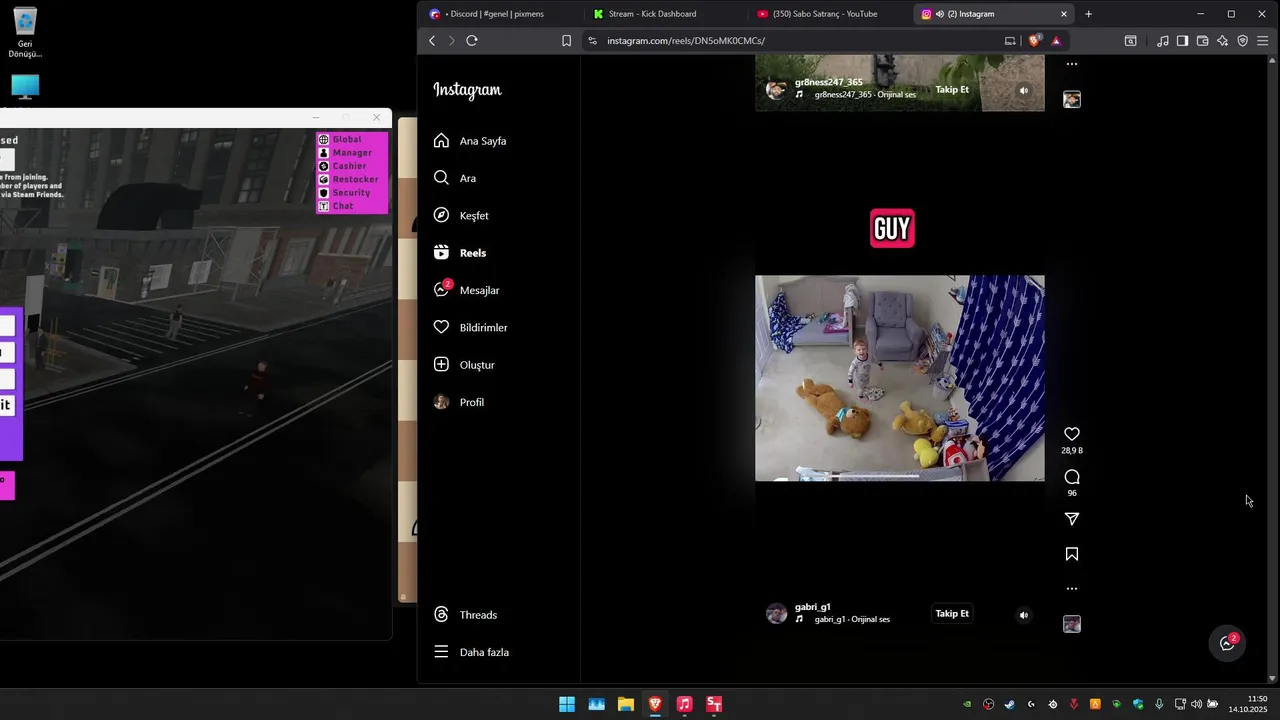Viewport: 1280px width, 720px height.
Task: Open gr8ness247_365 audio thumbnail at right
Action: (1072, 100)
